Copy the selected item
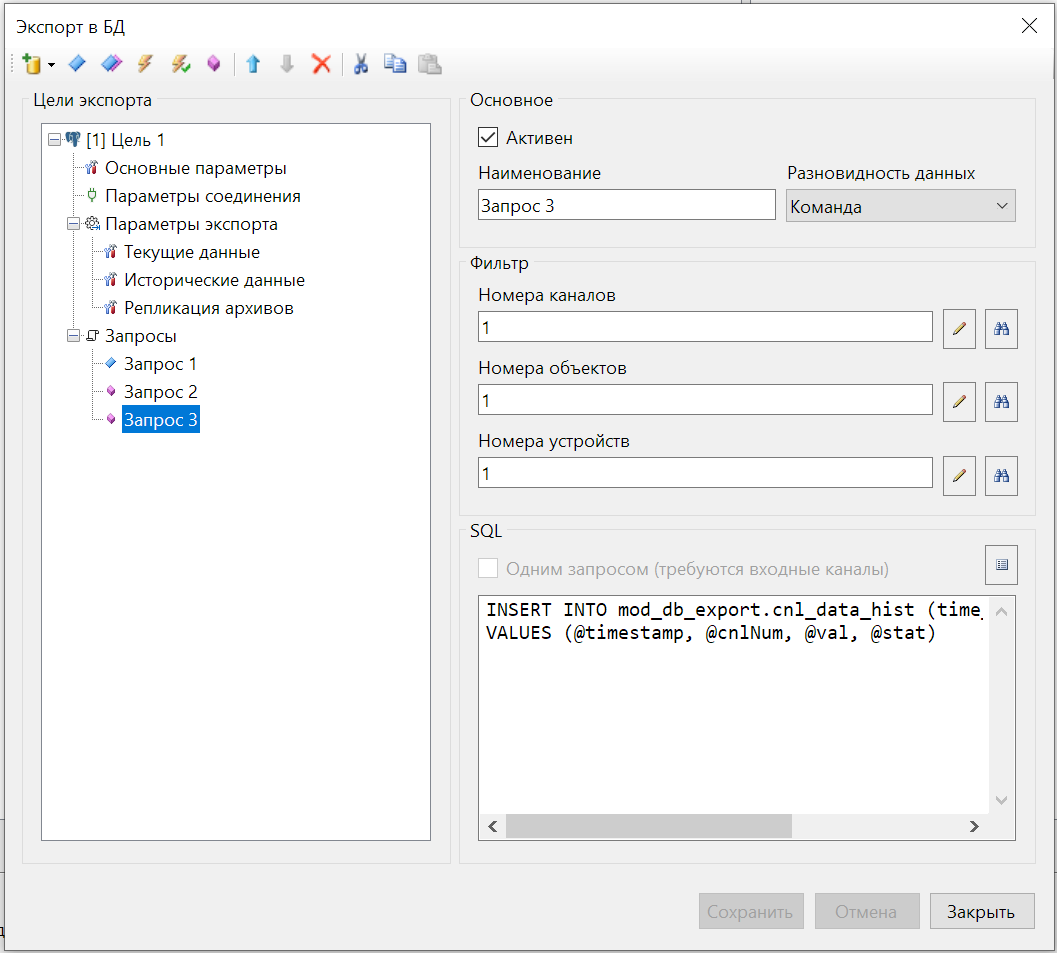 [x=395, y=63]
